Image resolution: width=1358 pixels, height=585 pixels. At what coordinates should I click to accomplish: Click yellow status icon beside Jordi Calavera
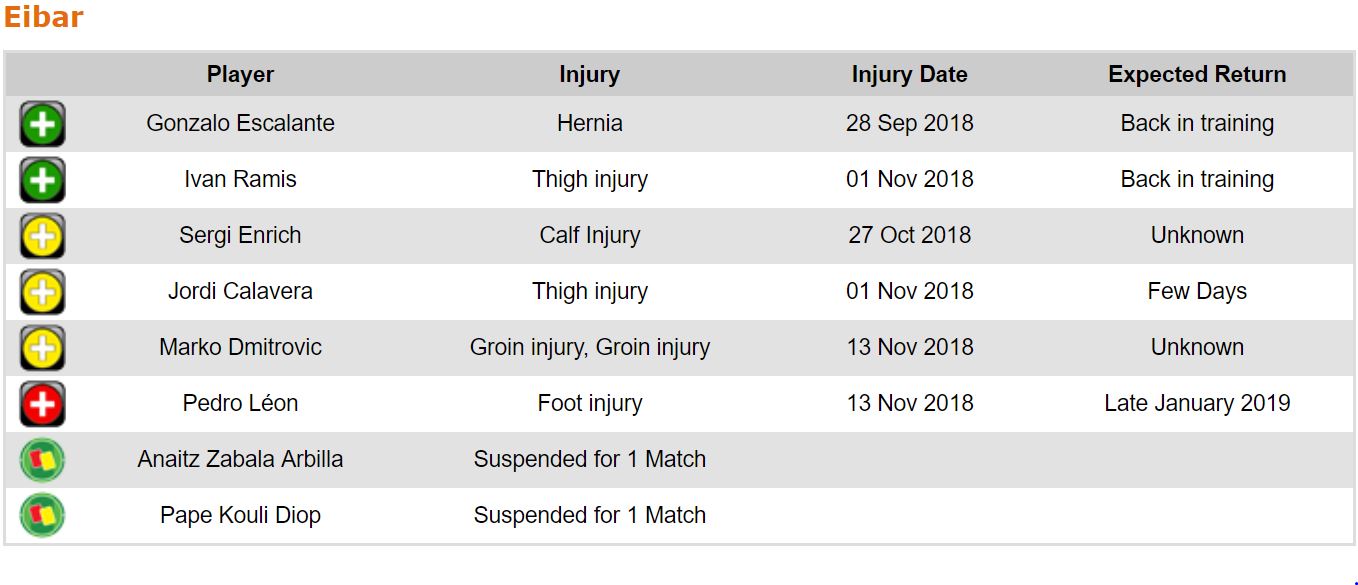pos(42,292)
